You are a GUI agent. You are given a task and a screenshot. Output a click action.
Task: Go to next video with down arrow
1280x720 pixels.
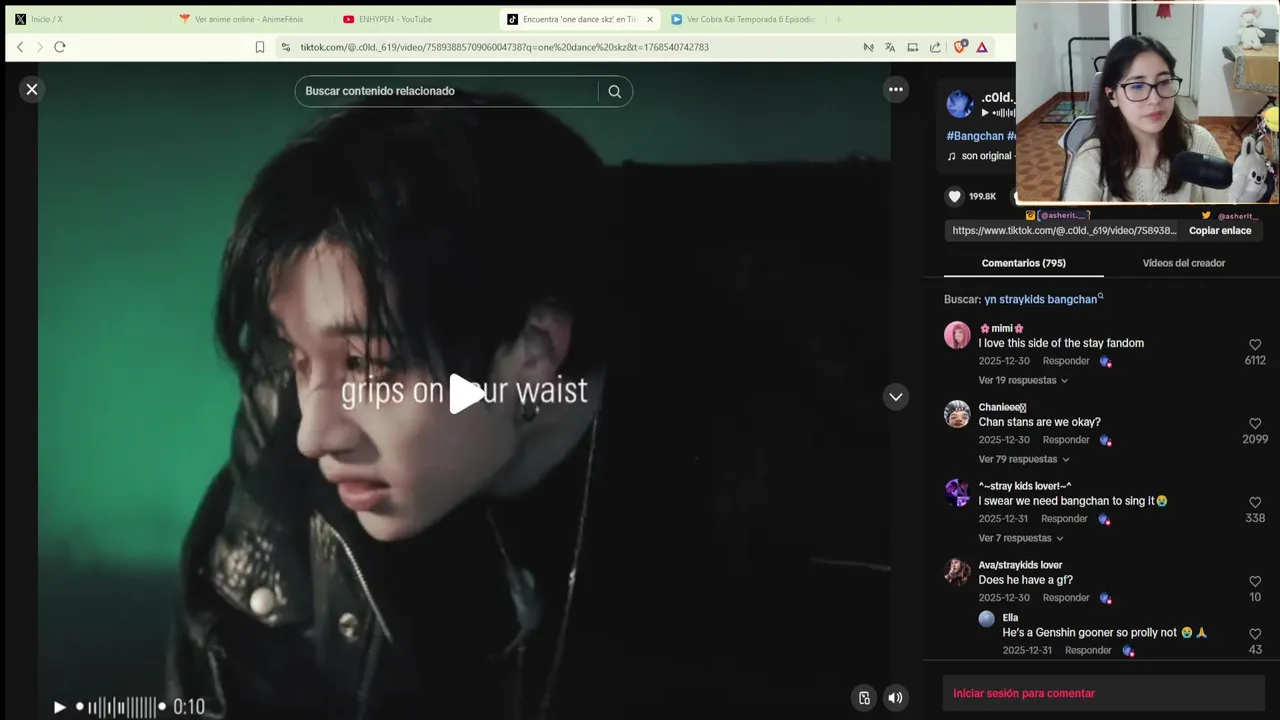coord(896,397)
